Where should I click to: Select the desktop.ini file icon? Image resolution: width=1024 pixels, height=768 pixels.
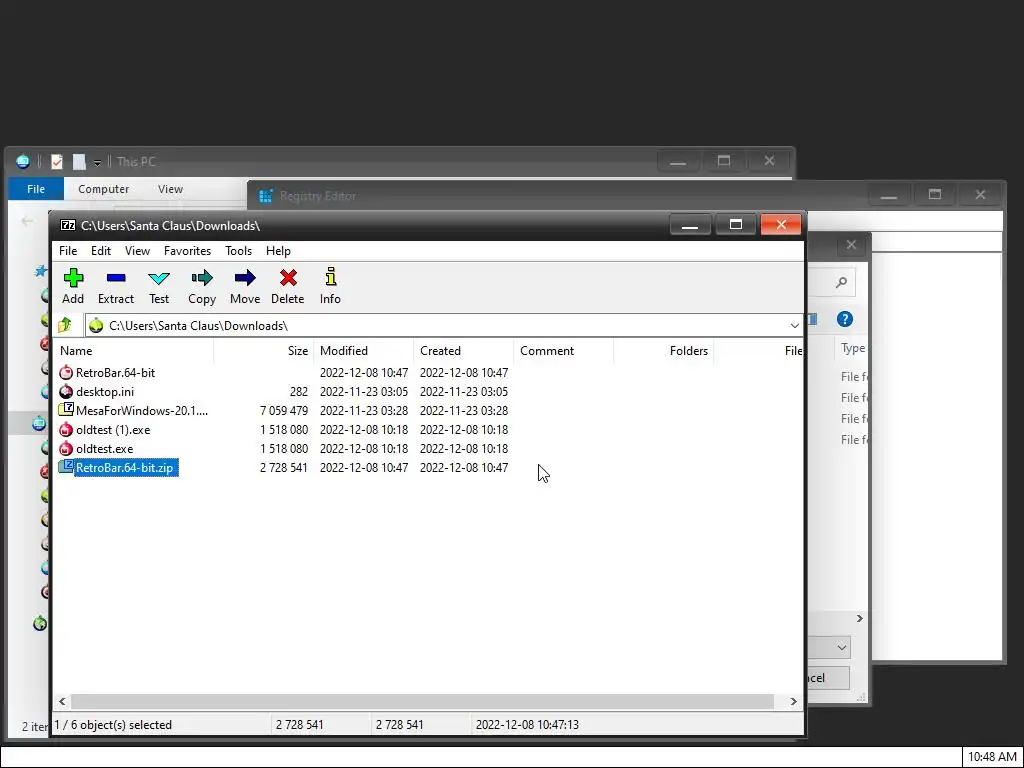(x=66, y=392)
